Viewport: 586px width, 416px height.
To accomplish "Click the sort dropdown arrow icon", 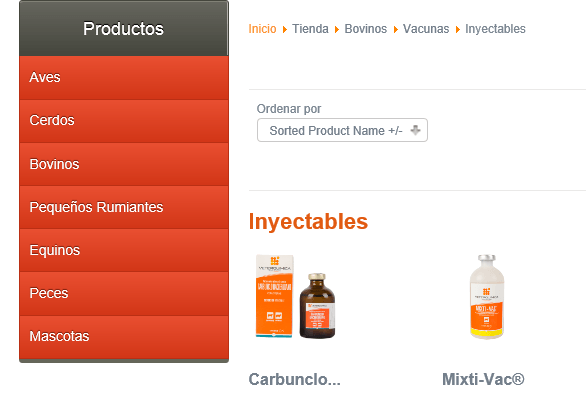I will click(x=415, y=130).
